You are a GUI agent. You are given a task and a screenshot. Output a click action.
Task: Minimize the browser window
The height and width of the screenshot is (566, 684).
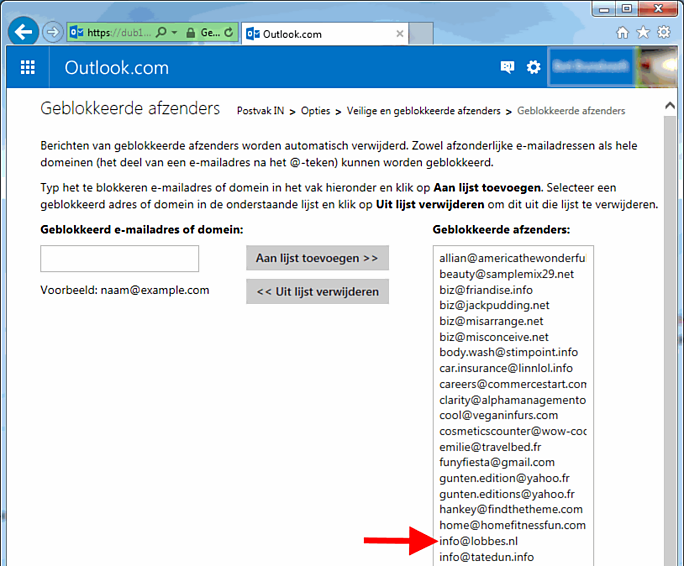(604, 9)
